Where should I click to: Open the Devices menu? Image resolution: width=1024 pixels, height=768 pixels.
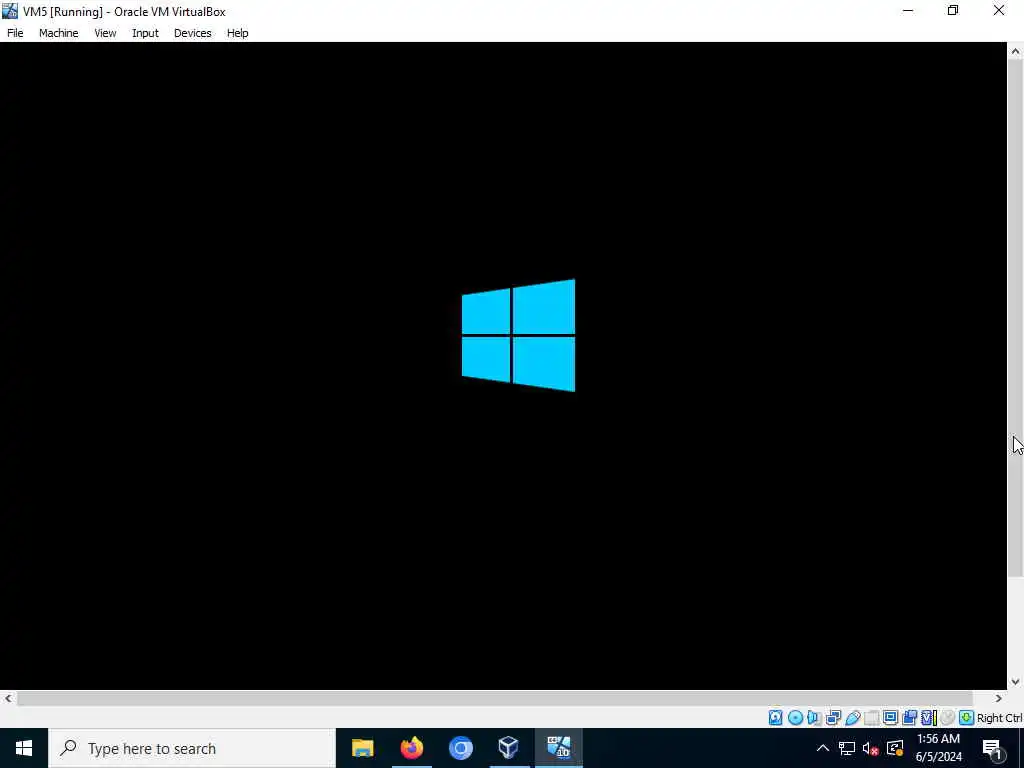click(192, 33)
